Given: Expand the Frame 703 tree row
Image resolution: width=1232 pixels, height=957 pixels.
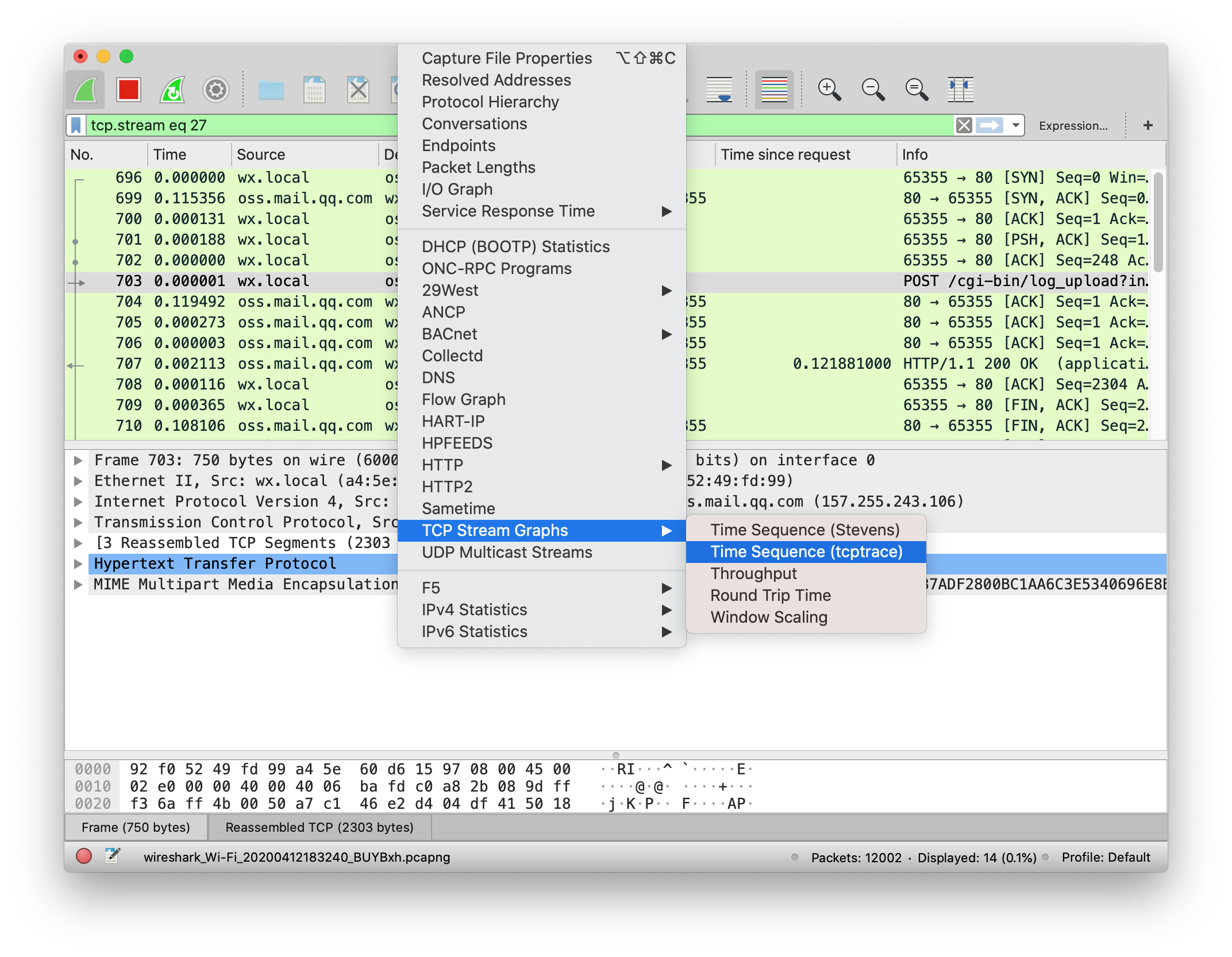Looking at the screenshot, I should pyautogui.click(x=78, y=460).
